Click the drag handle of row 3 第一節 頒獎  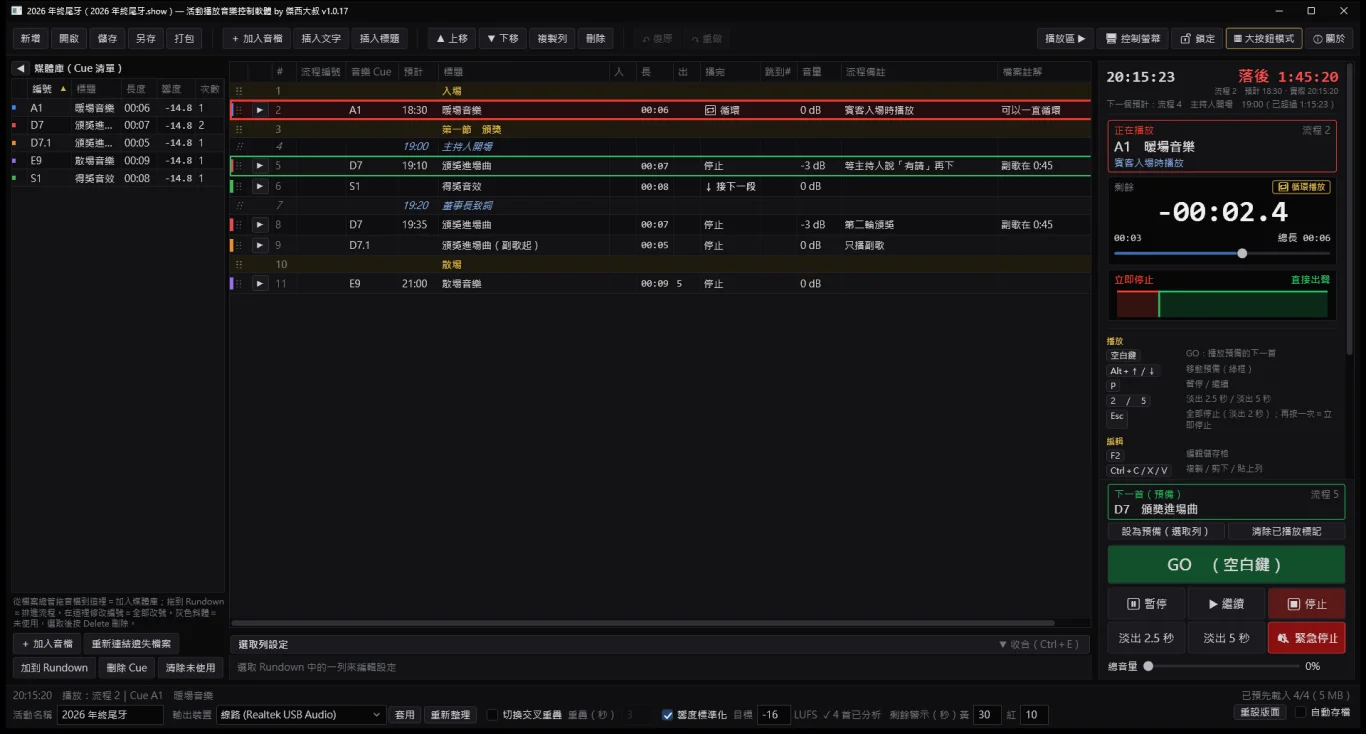pos(239,130)
